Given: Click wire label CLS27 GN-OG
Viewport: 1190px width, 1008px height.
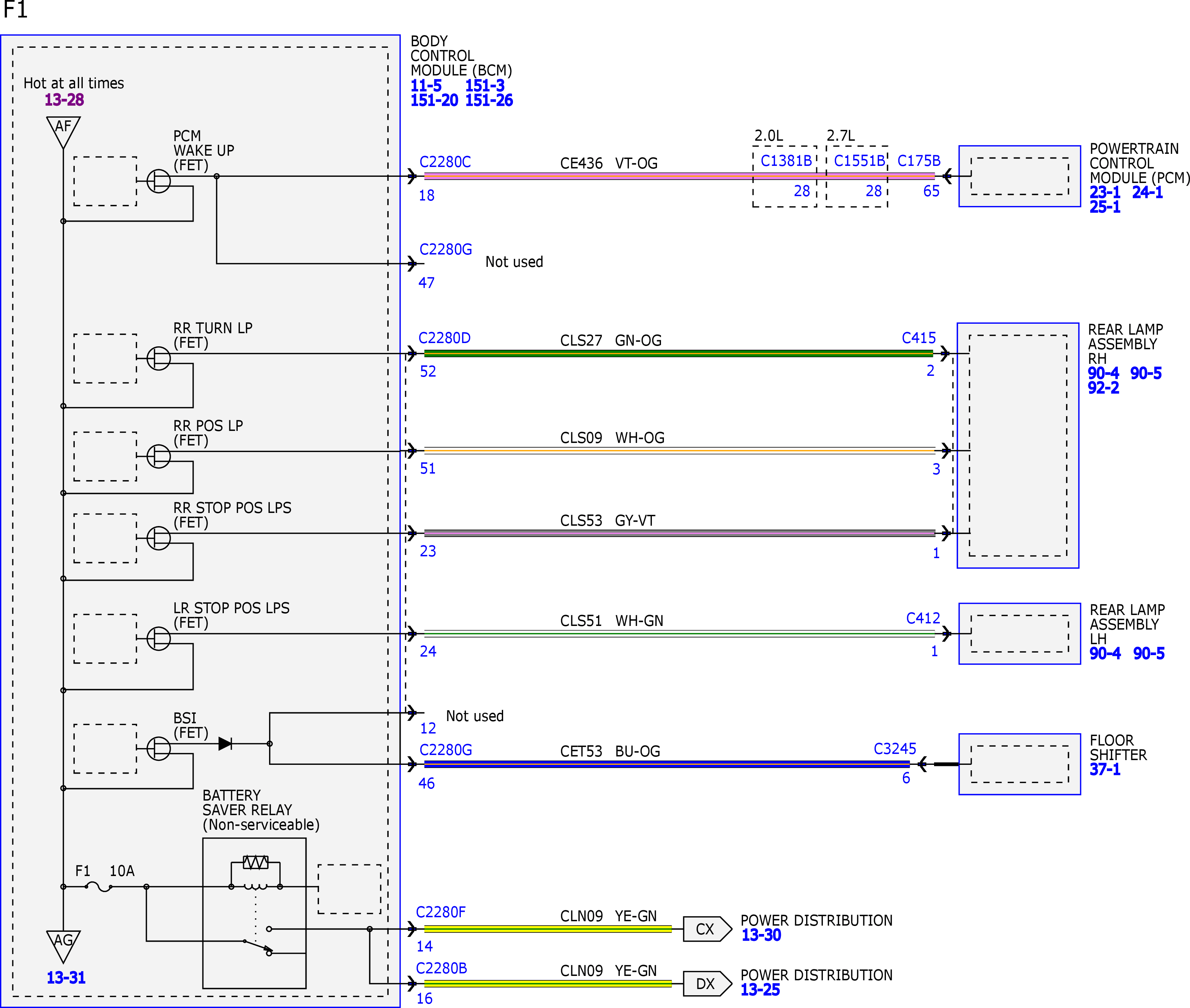Looking at the screenshot, I should pyautogui.click(x=610, y=341).
